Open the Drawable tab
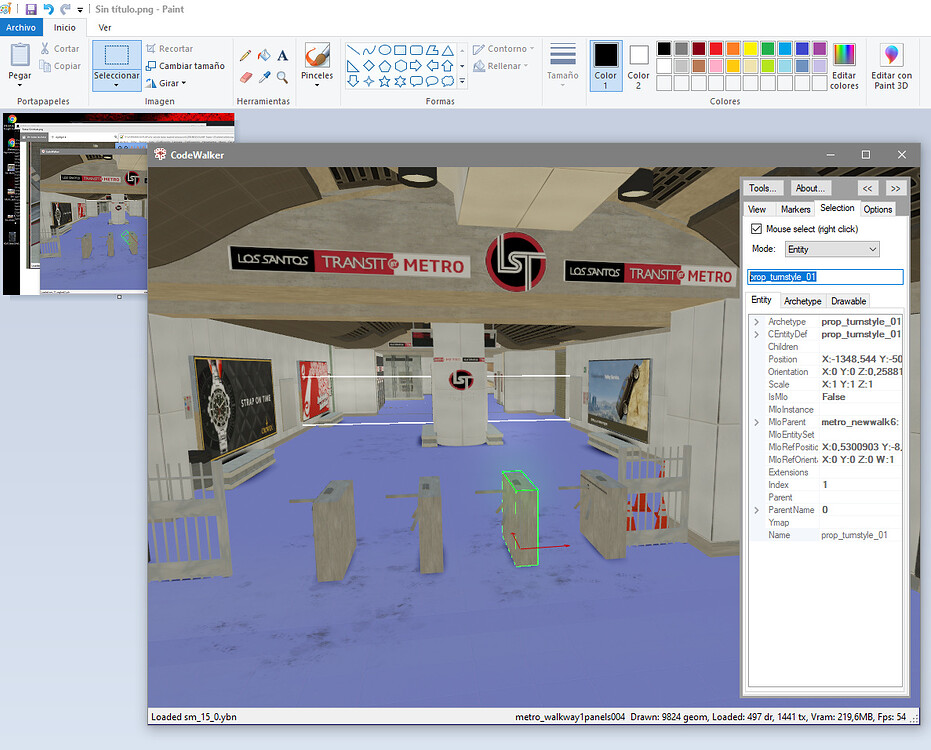Screen dimensions: 931x750 848,301
